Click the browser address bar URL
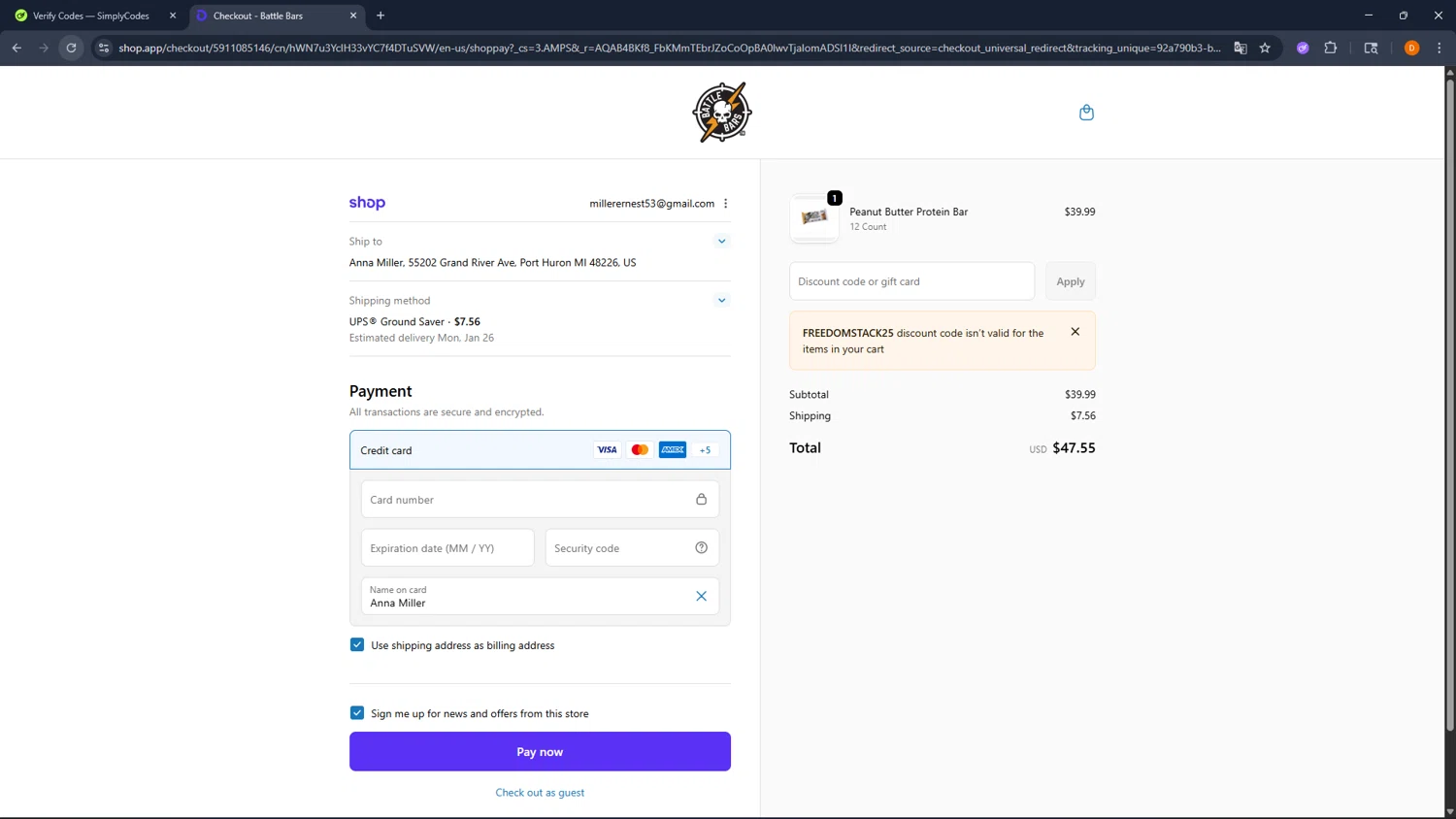The height and width of the screenshot is (819, 1456). click(x=670, y=48)
